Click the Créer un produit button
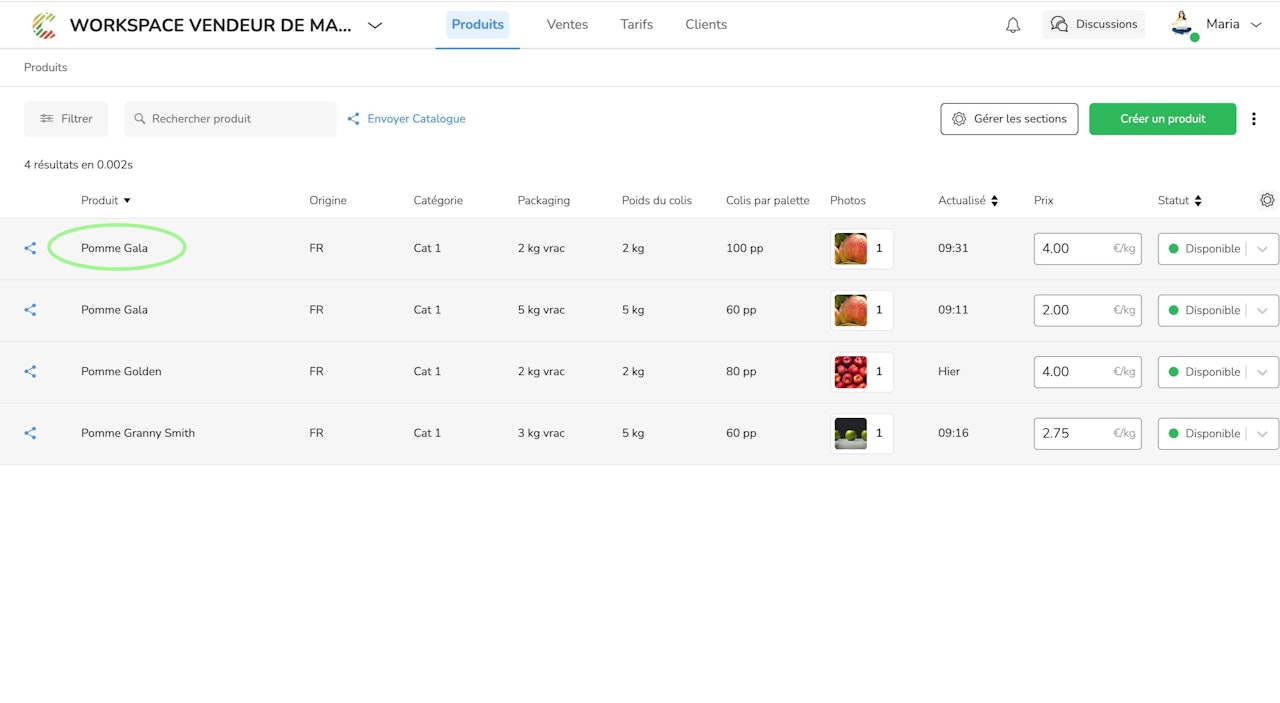The image size is (1280, 703). [x=1163, y=119]
